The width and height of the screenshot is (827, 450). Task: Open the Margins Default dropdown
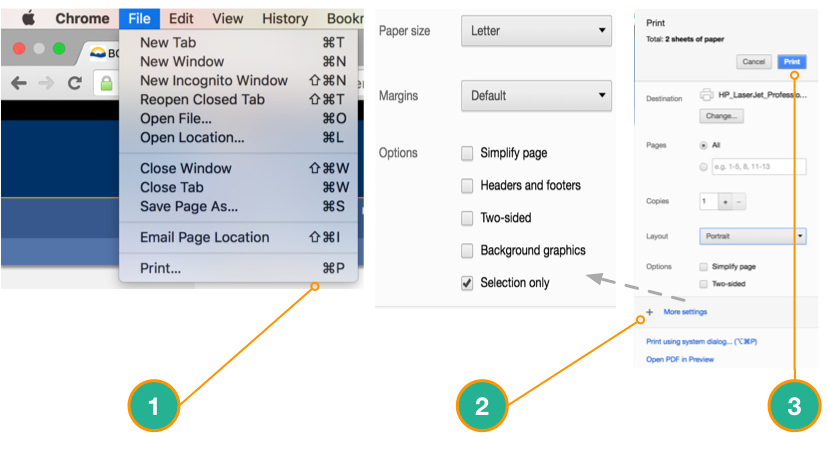536,96
